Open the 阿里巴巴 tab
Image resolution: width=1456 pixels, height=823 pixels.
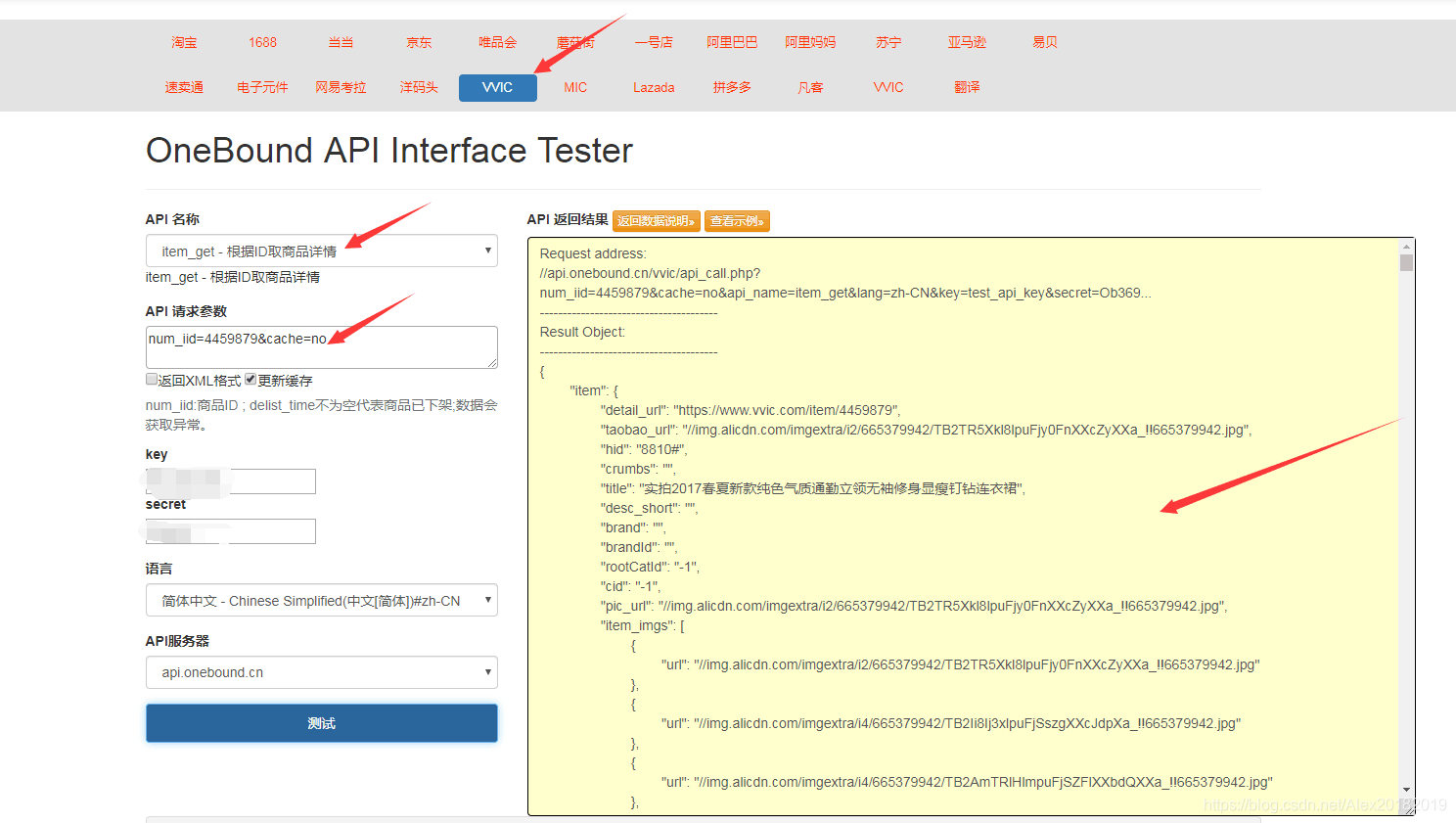click(732, 43)
